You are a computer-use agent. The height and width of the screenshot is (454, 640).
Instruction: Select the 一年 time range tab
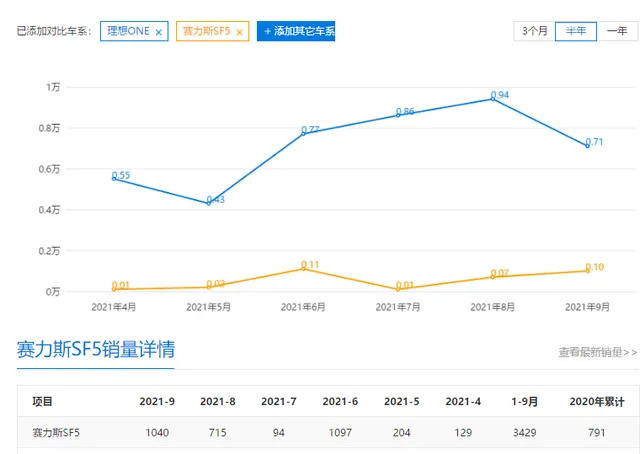(x=616, y=31)
